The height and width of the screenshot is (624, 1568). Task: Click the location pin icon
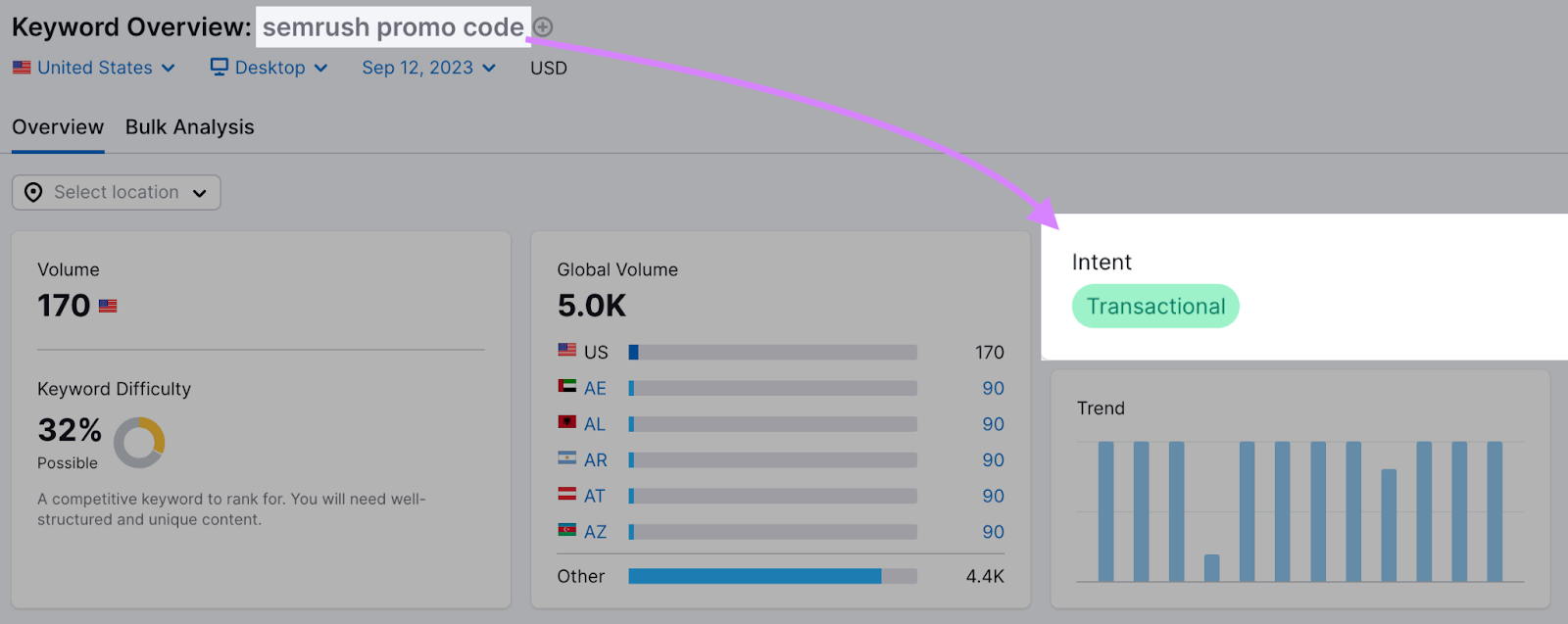click(x=33, y=192)
